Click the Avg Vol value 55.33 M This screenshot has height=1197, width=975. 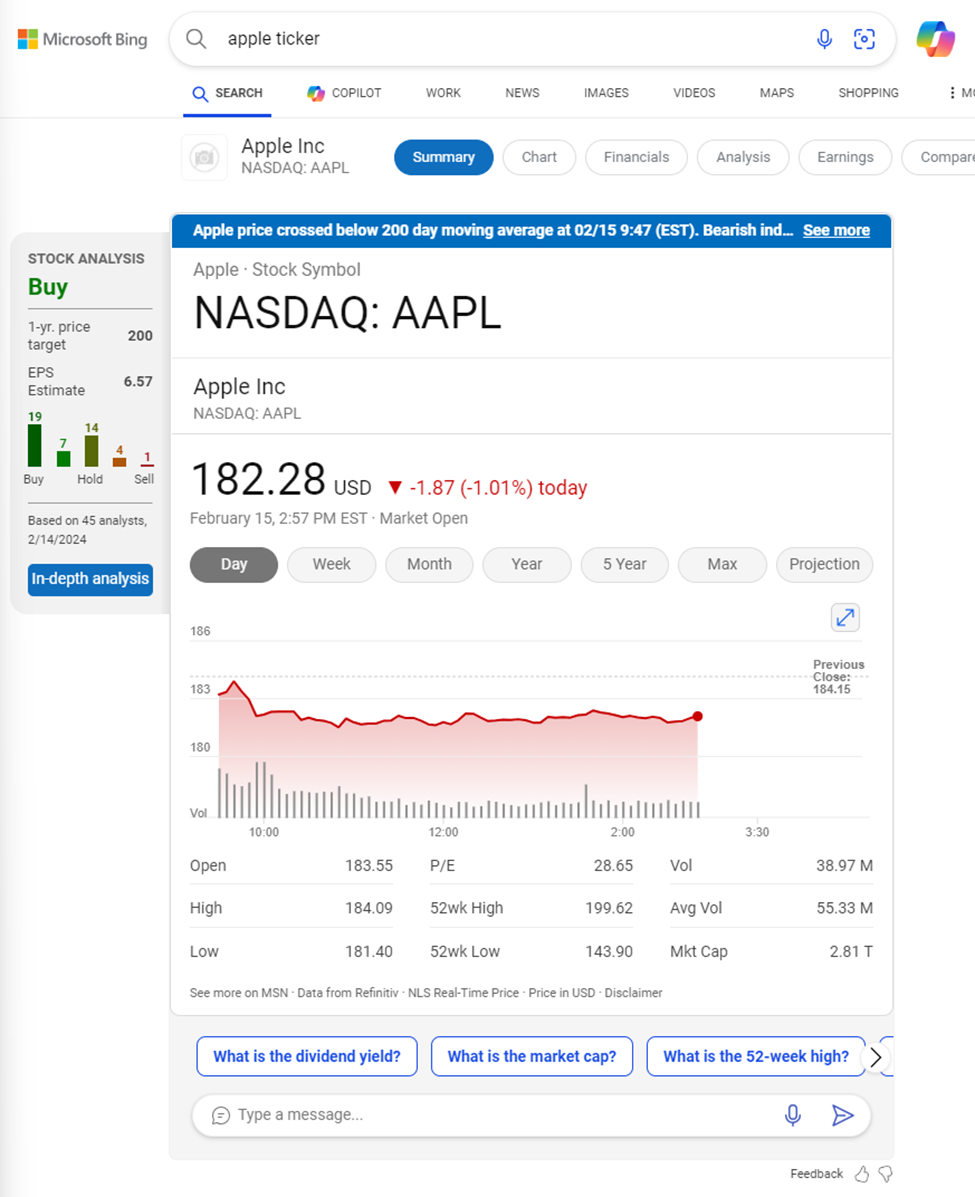[844, 908]
